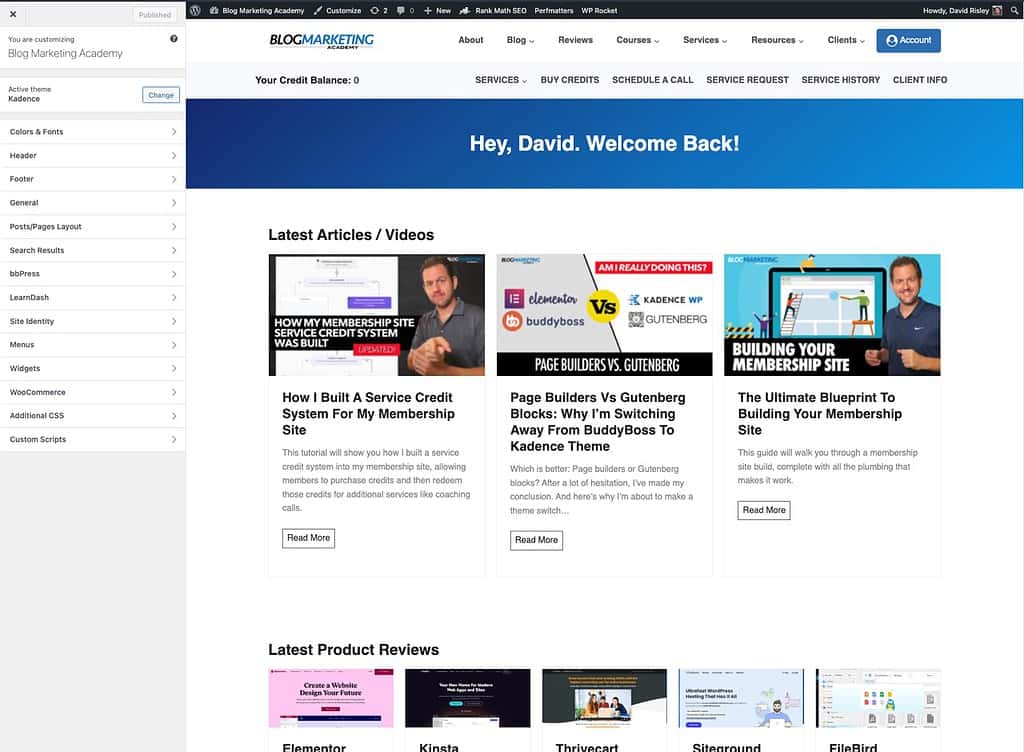Screen dimensions: 1024x752
Task: Open LearnDash customizer section
Action: [93, 298]
